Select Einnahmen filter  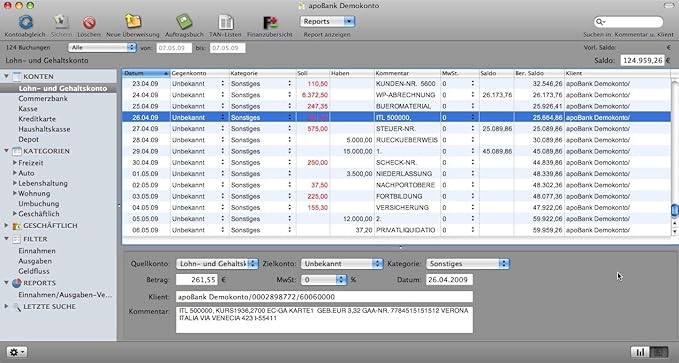37,251
